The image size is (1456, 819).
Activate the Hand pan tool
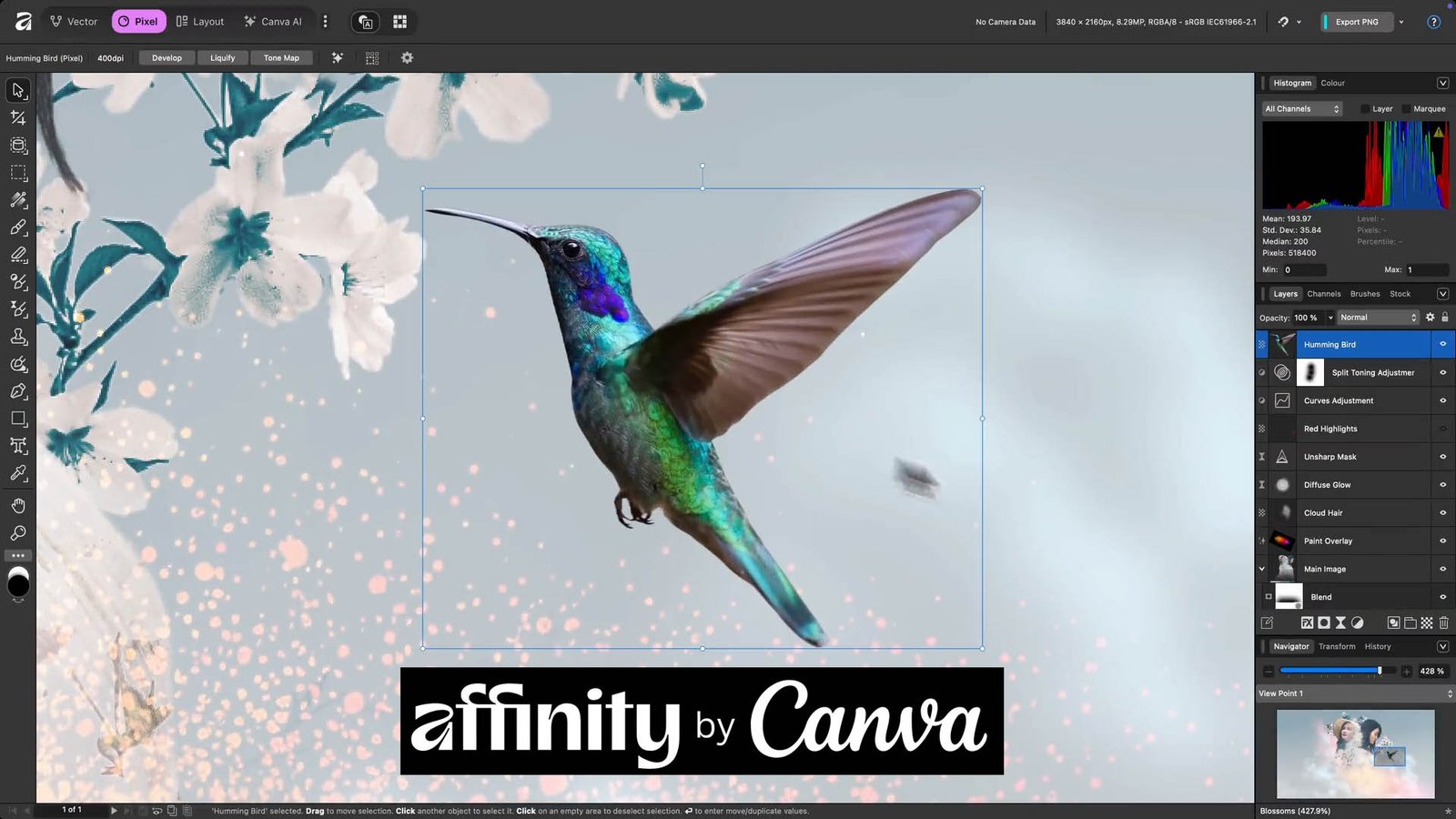click(18, 506)
